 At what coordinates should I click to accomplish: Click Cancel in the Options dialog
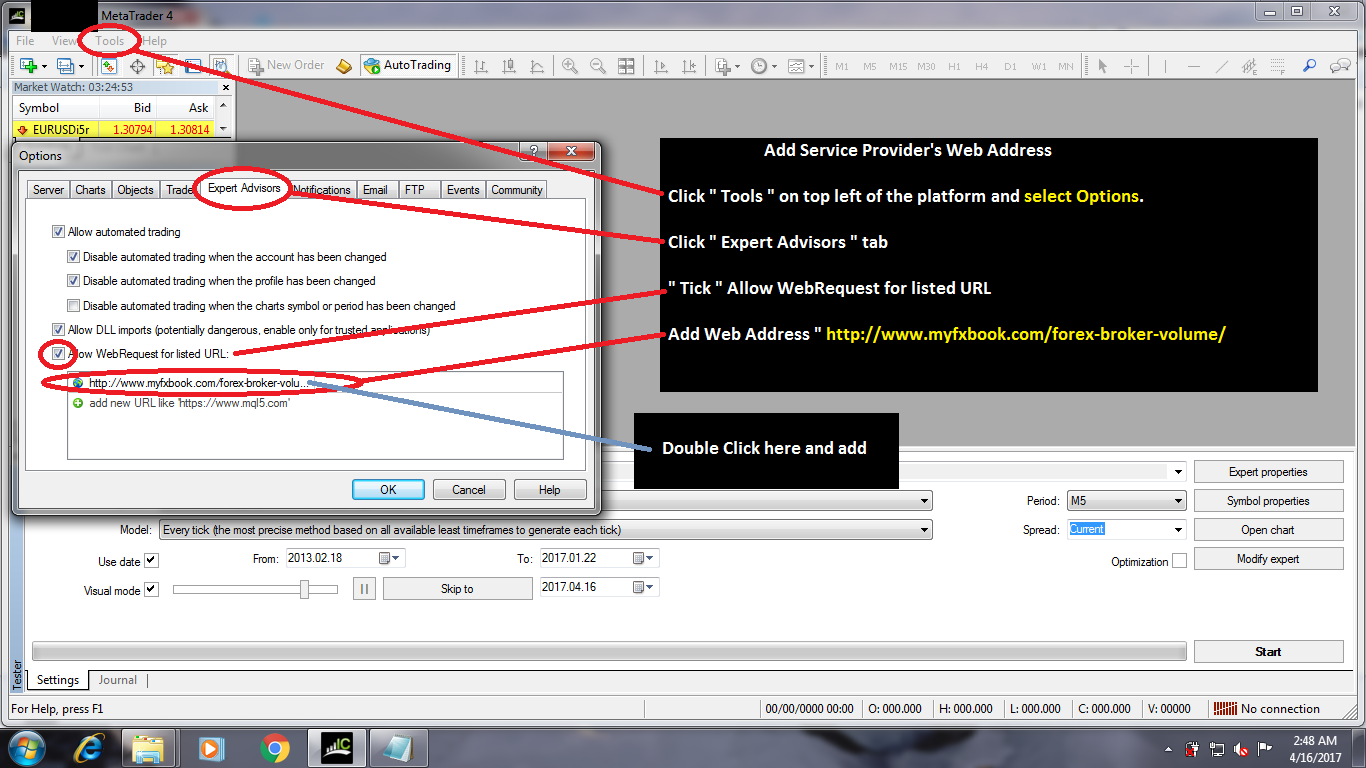[469, 490]
